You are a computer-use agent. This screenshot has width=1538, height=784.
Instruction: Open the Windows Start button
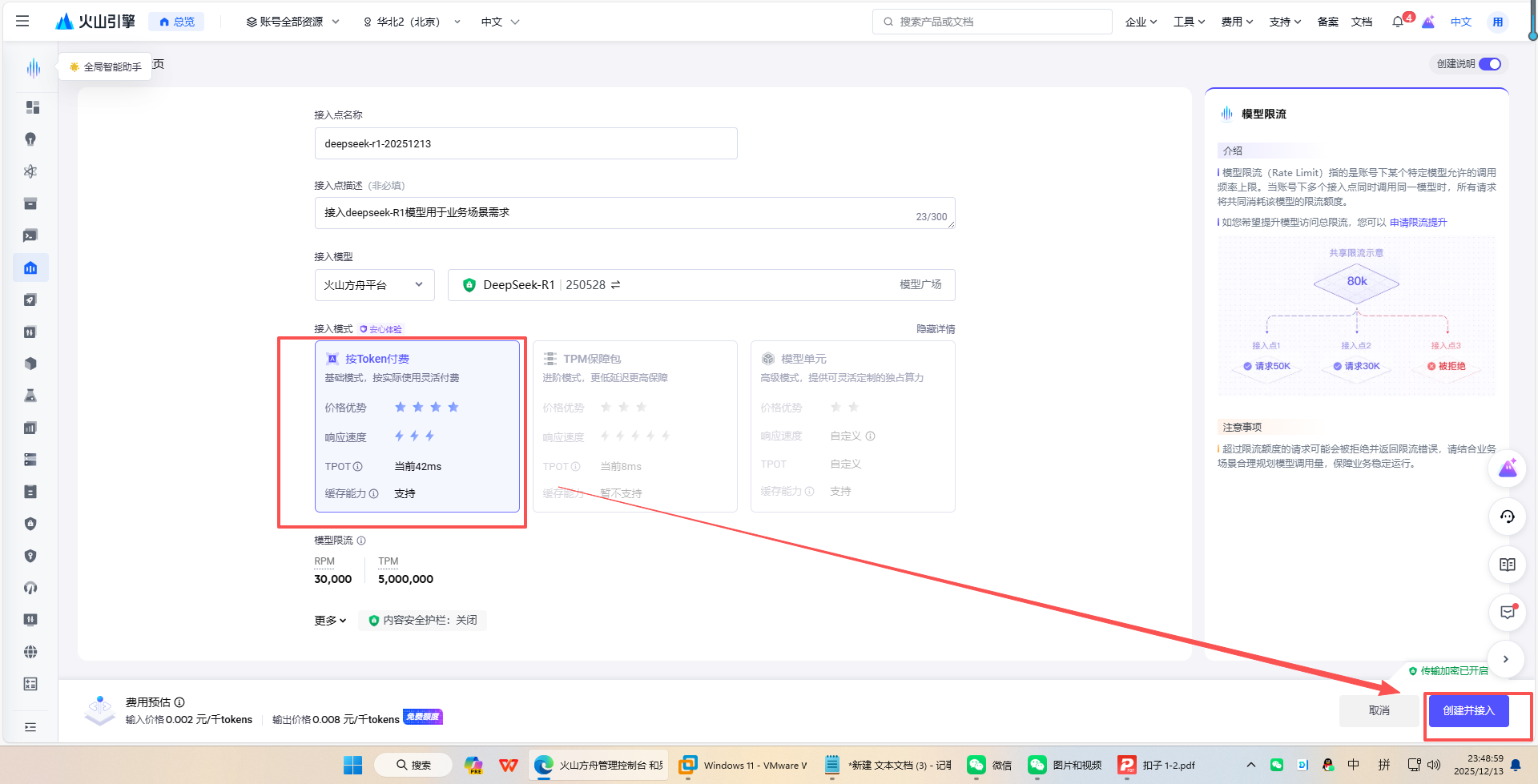352,766
